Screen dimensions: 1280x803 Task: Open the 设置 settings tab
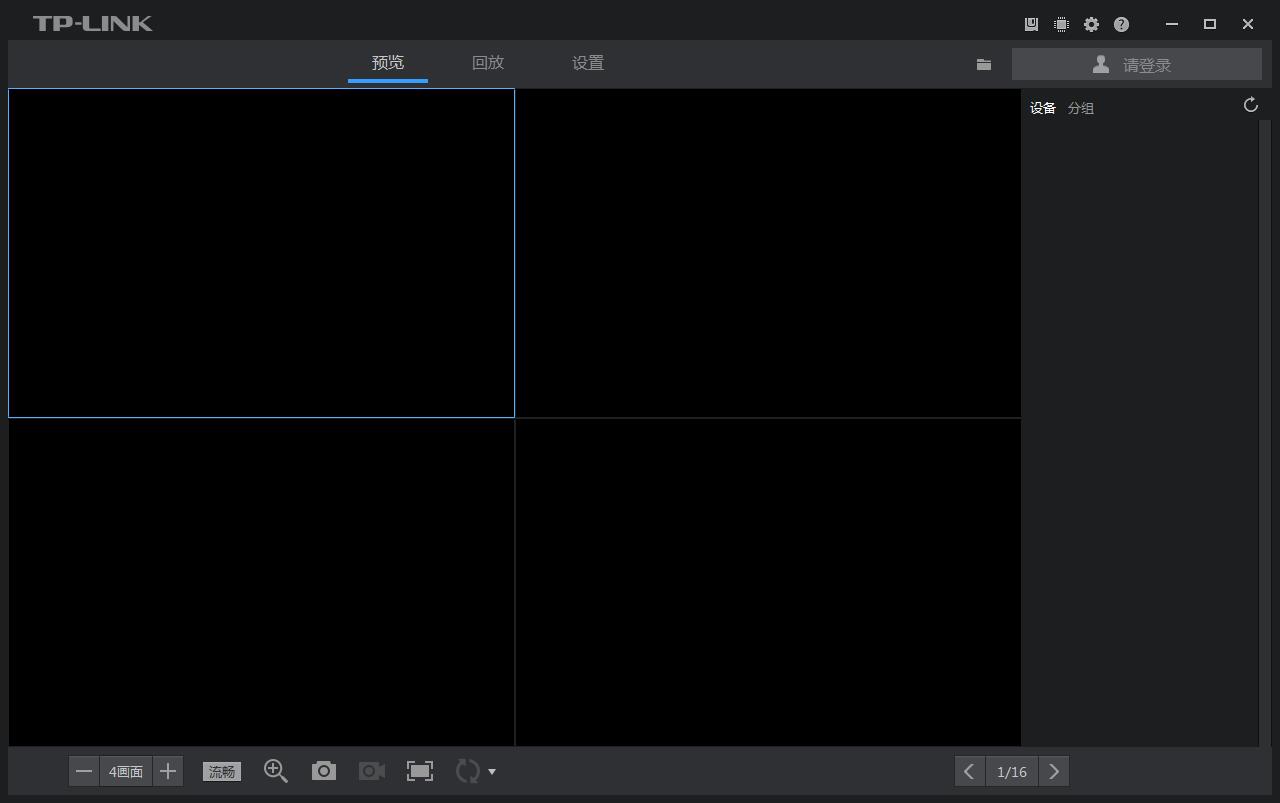pyautogui.click(x=588, y=62)
